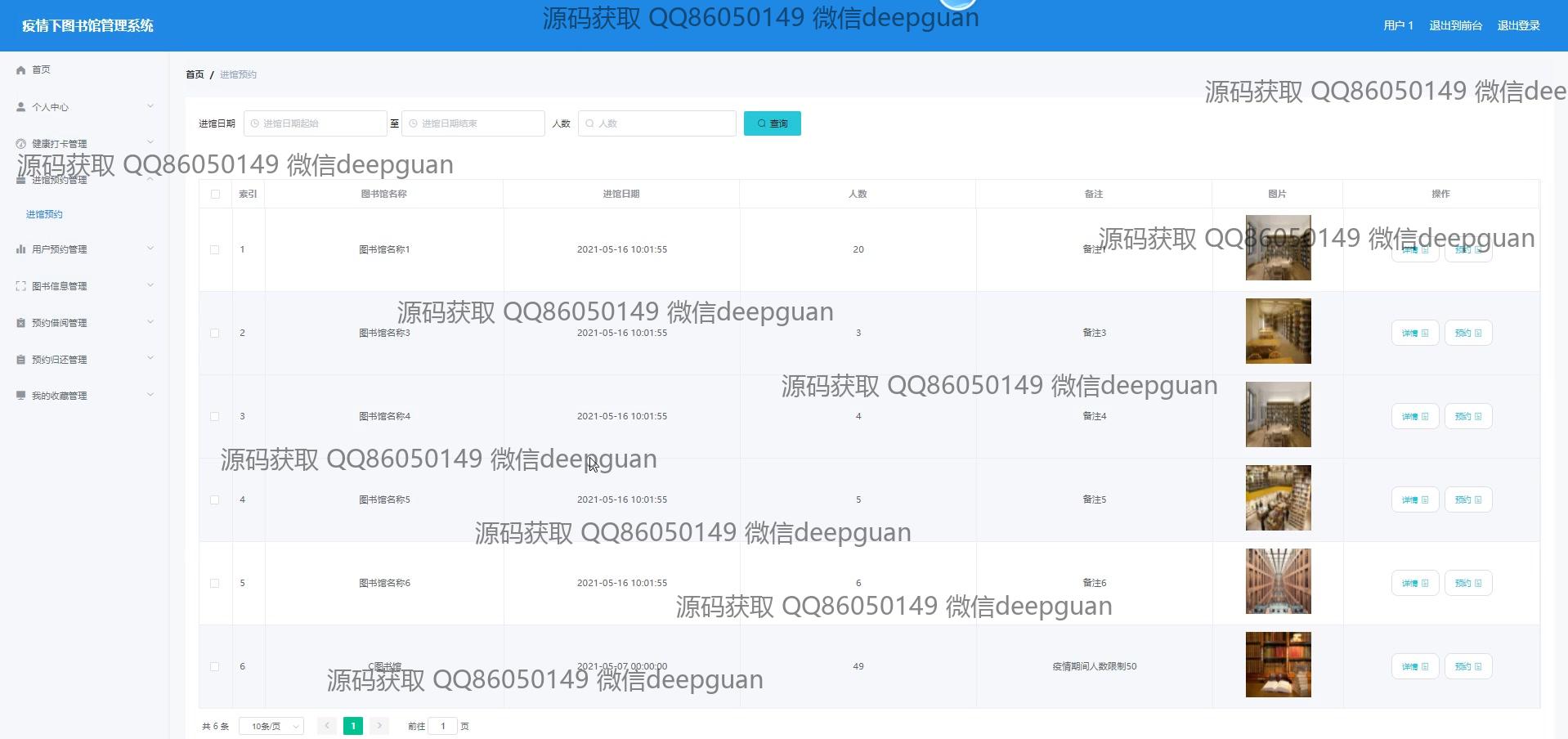Click 预约 button for the C图书馆 row
Image resolution: width=1568 pixels, height=739 pixels.
pyautogui.click(x=1468, y=666)
